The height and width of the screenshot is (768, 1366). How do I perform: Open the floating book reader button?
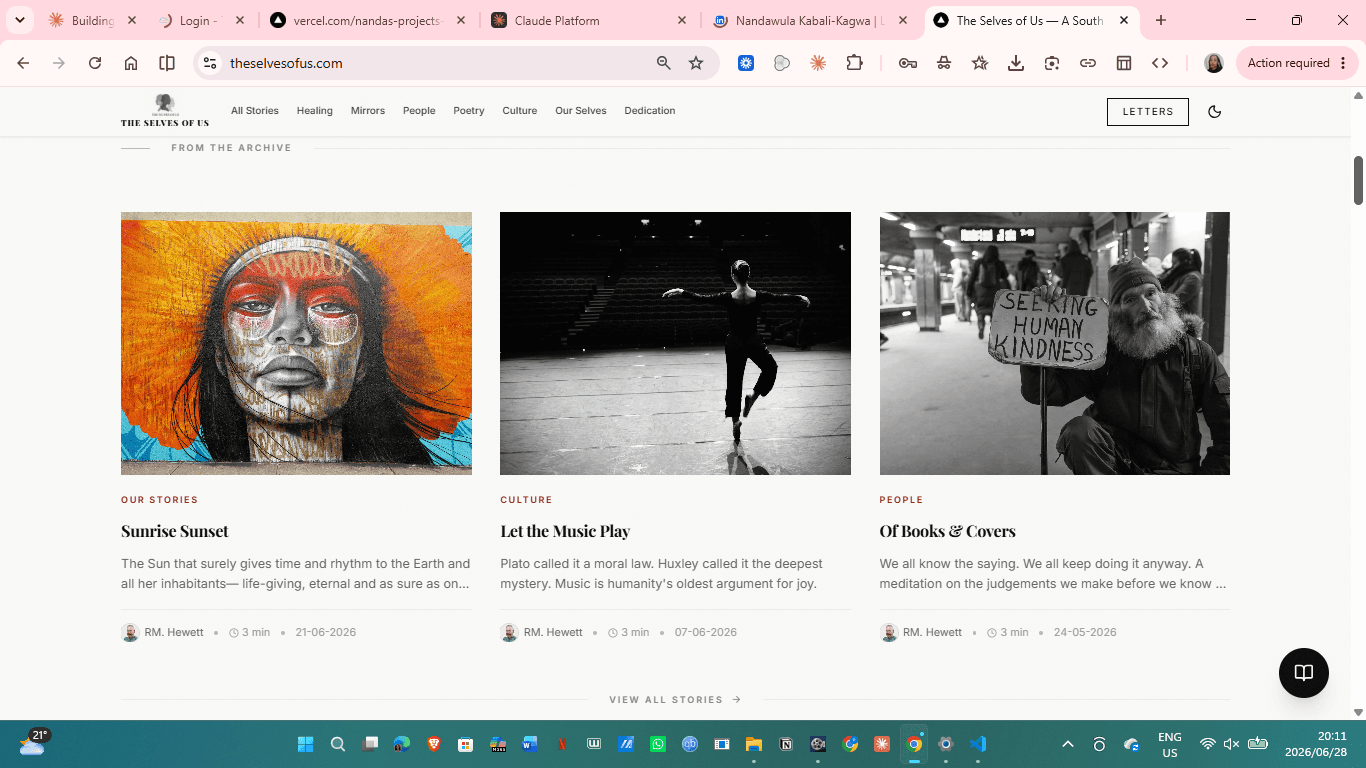[1303, 673]
